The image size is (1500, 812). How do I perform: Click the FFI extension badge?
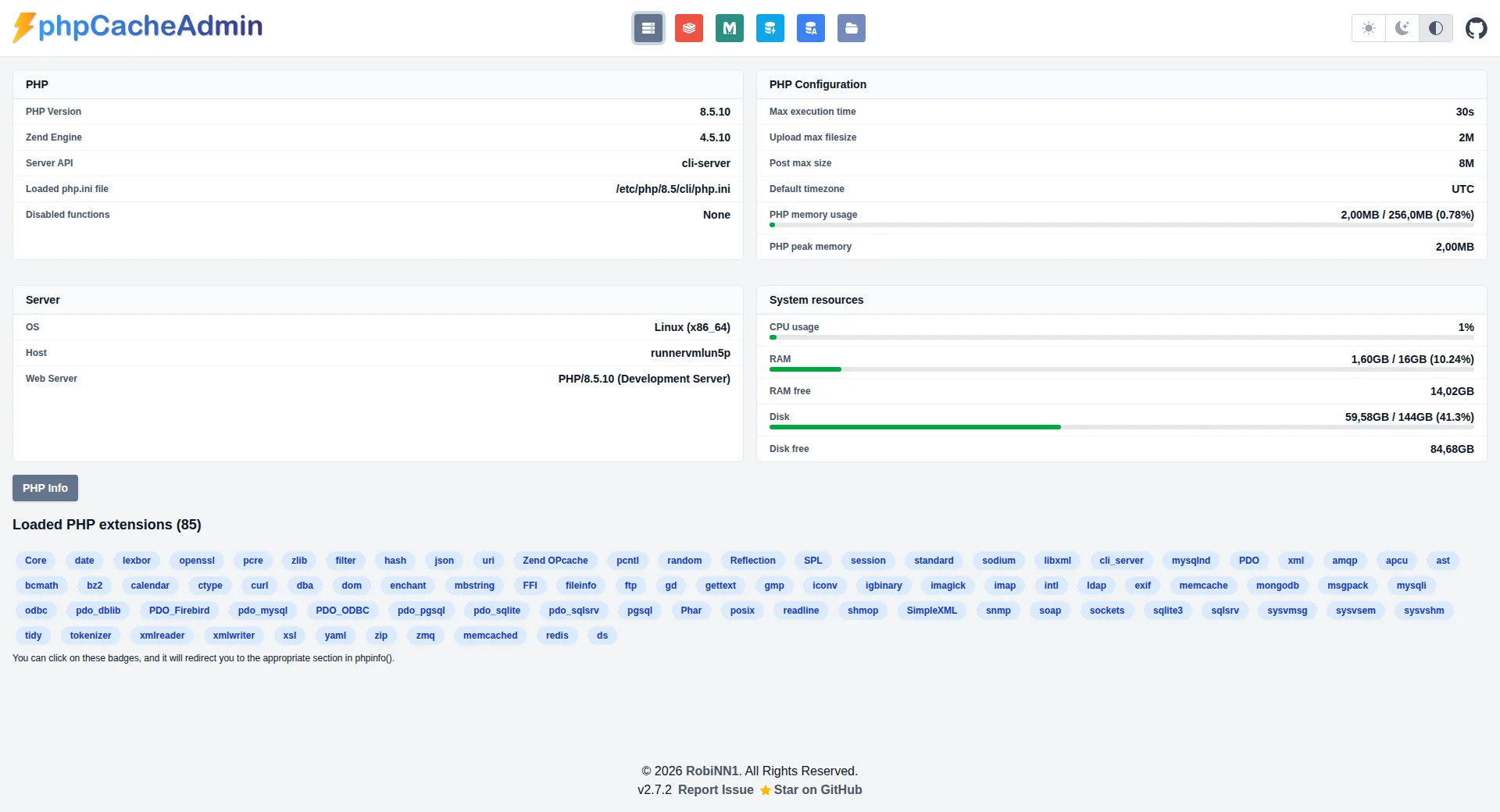tap(530, 586)
